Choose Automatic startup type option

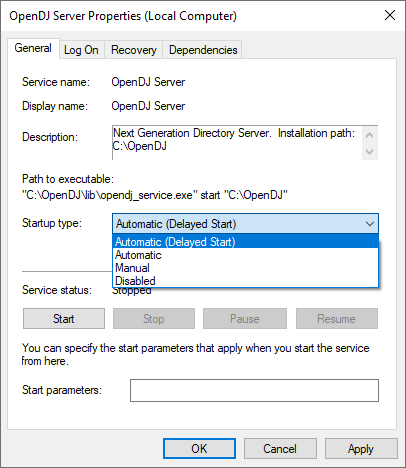tap(246, 255)
